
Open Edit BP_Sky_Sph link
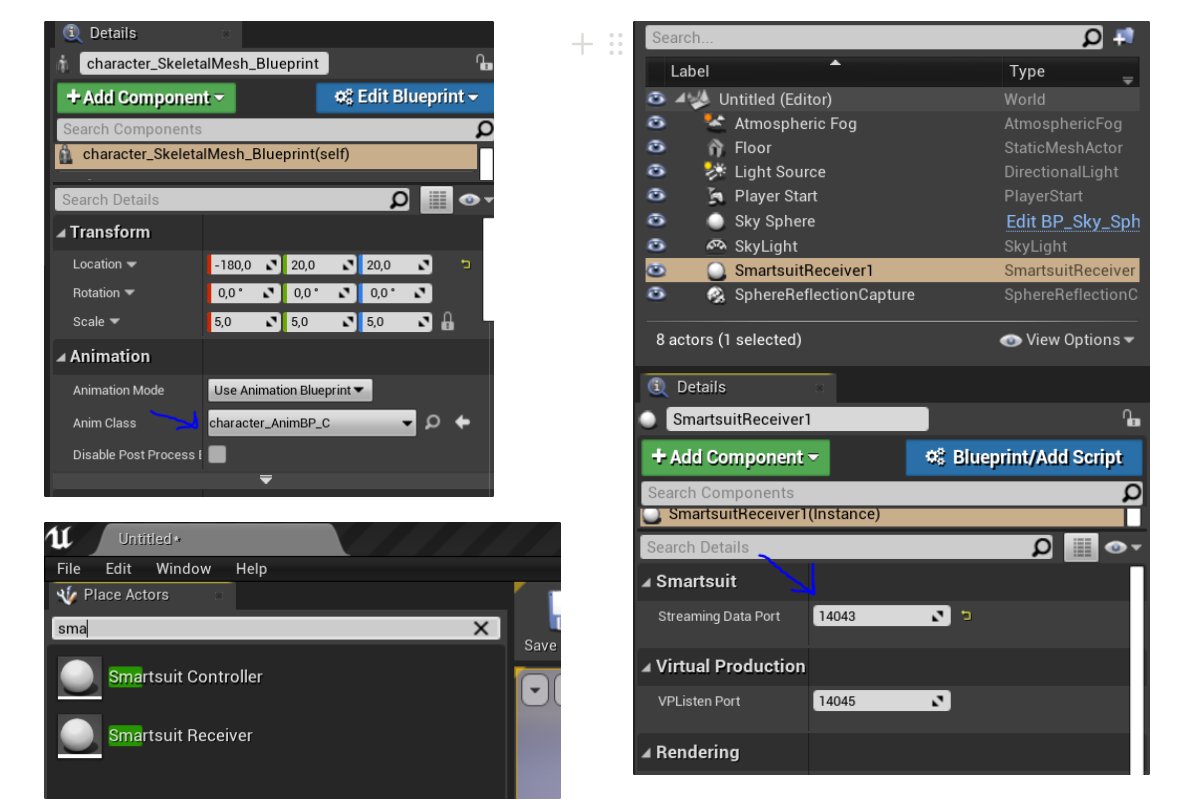[x=1073, y=222]
